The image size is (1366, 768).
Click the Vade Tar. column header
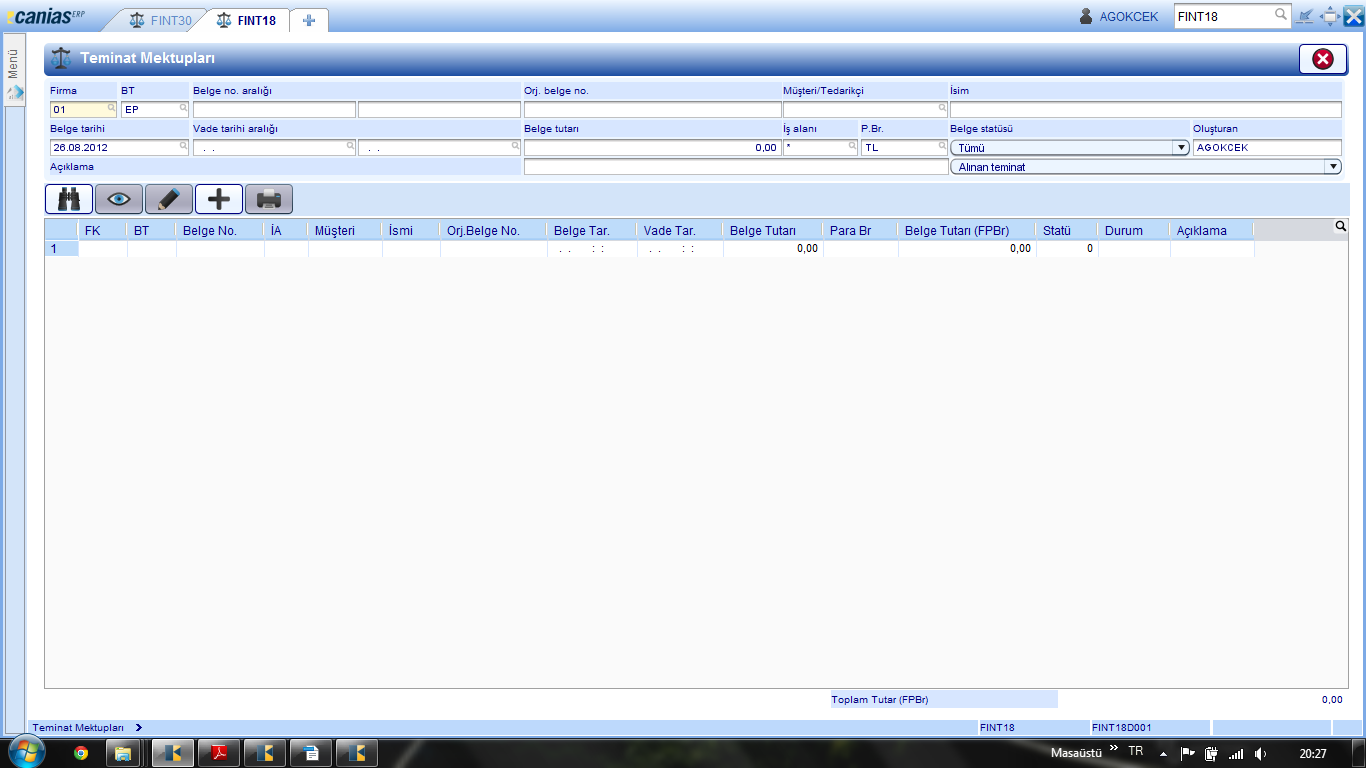coord(680,231)
